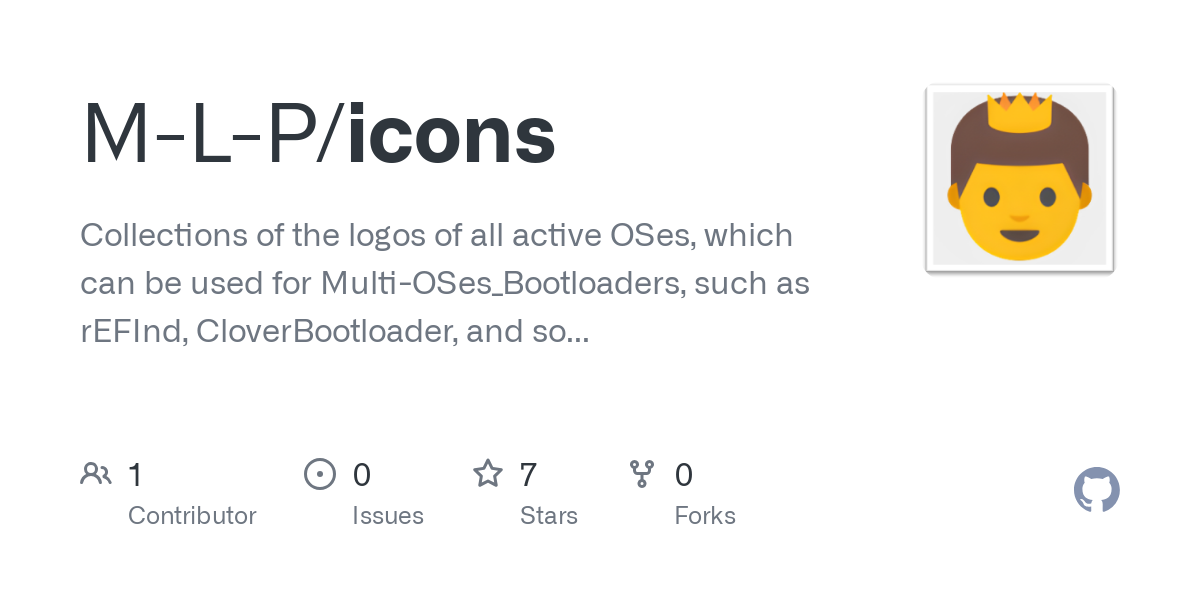Click the star icon next to 7

point(488,473)
